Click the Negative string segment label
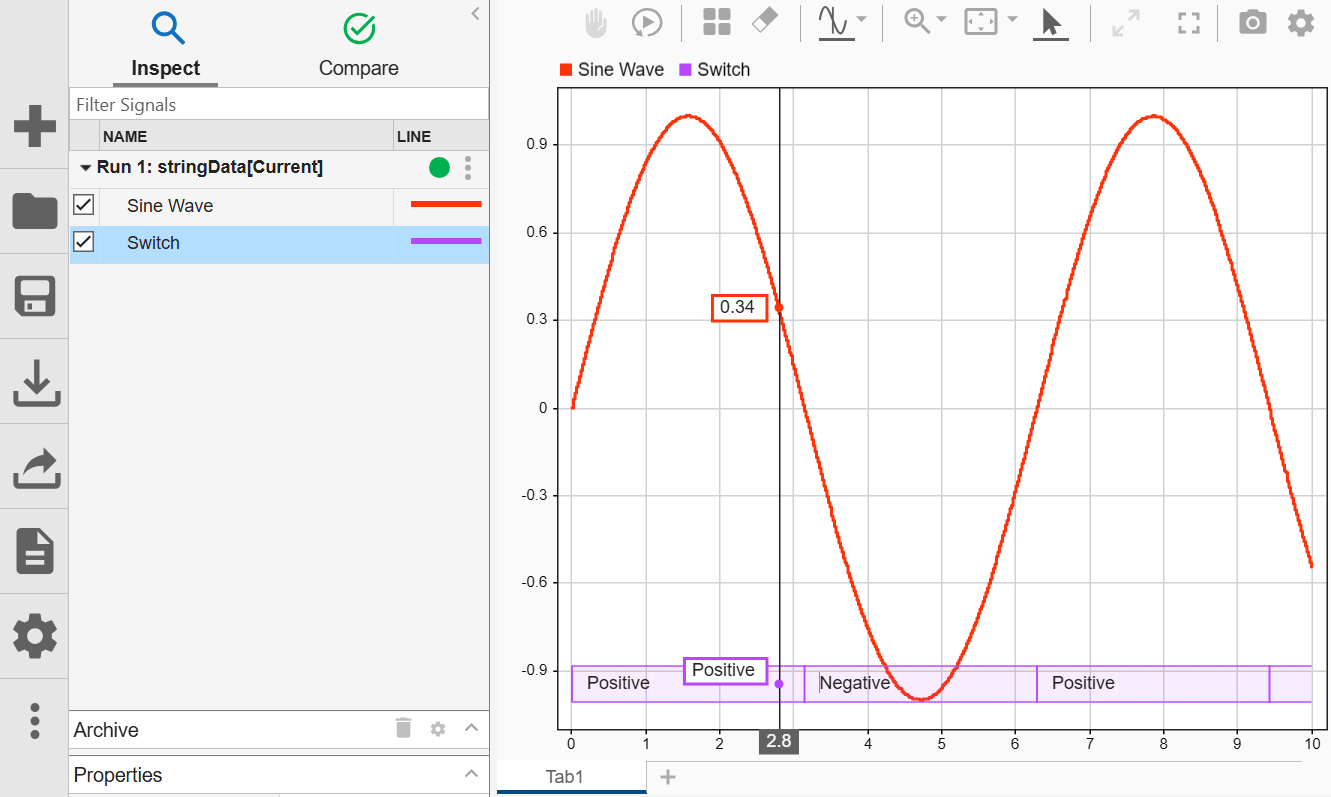Image resolution: width=1331 pixels, height=797 pixels. click(x=855, y=683)
